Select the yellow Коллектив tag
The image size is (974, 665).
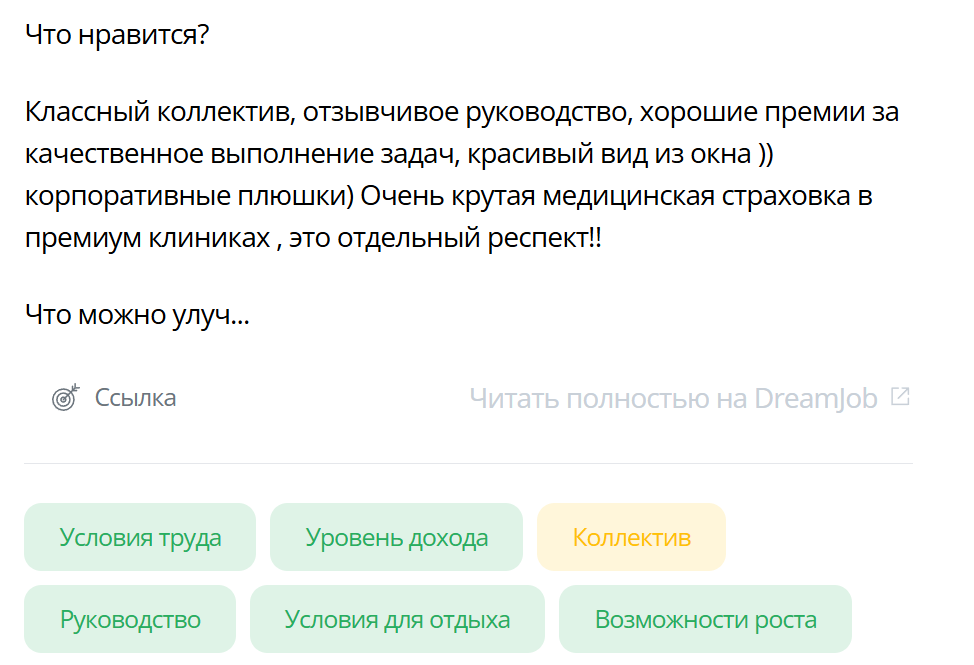631,537
